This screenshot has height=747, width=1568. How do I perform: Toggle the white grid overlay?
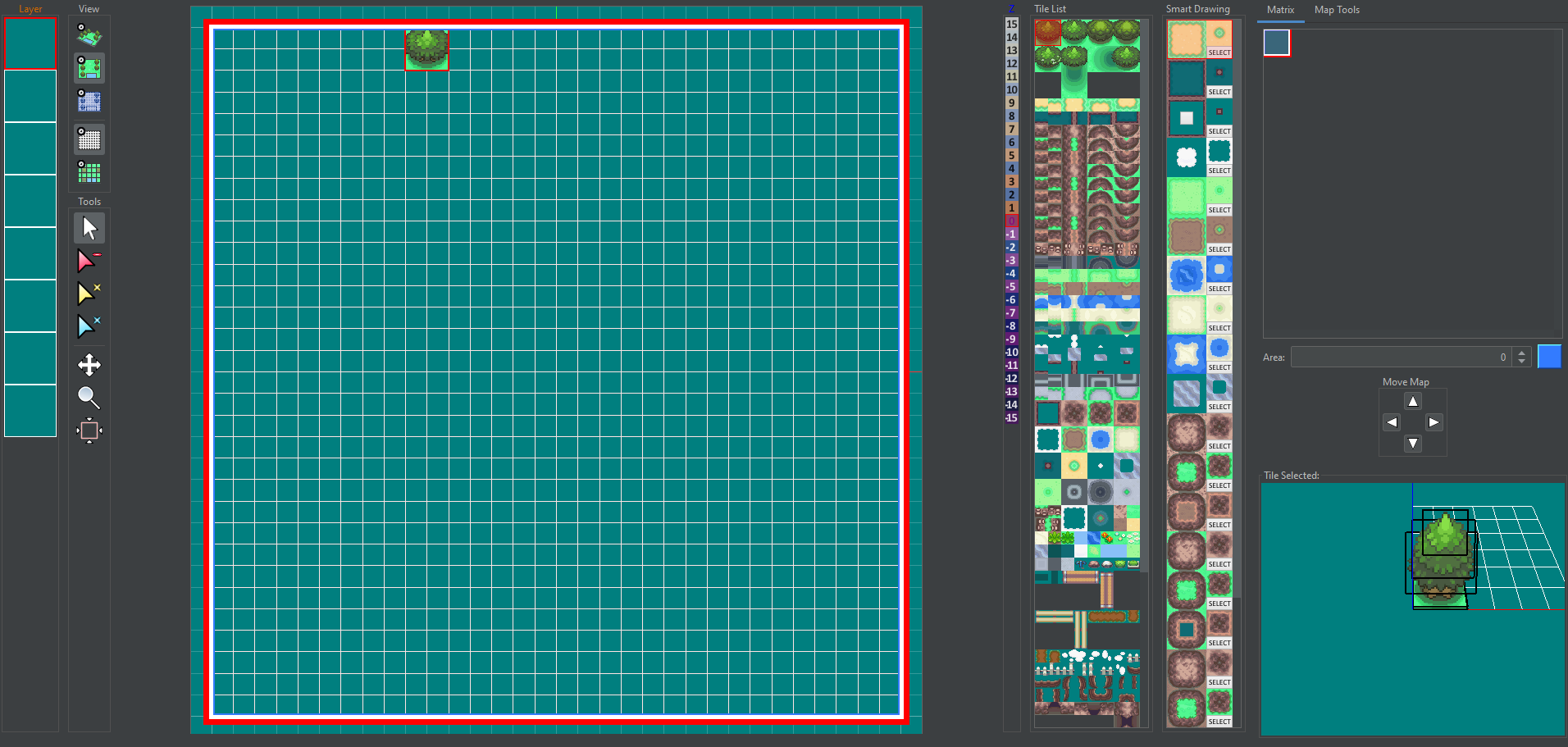(89, 139)
